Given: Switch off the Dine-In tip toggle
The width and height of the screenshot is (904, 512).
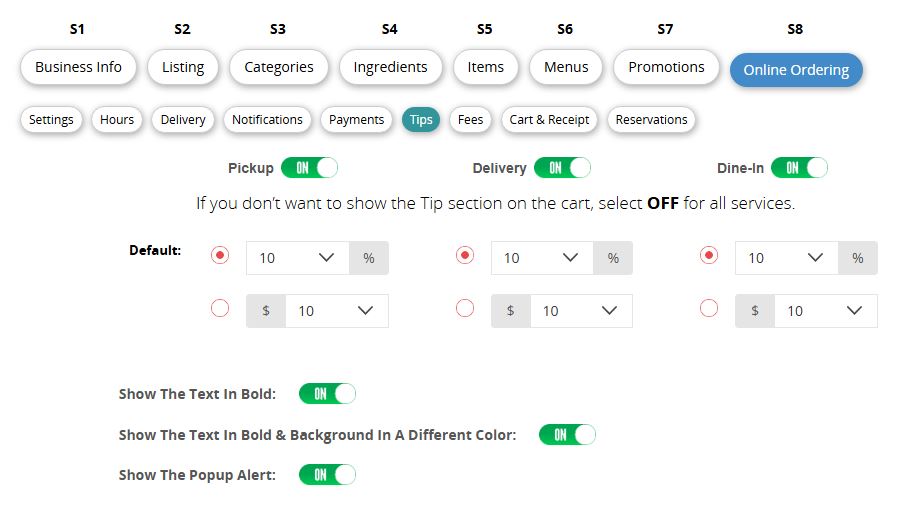Looking at the screenshot, I should pyautogui.click(x=799, y=168).
